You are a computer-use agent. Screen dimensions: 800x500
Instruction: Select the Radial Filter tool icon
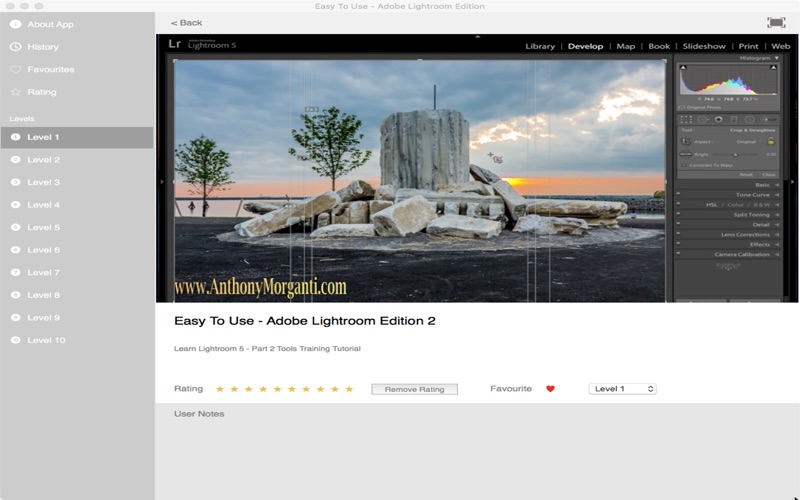click(749, 119)
